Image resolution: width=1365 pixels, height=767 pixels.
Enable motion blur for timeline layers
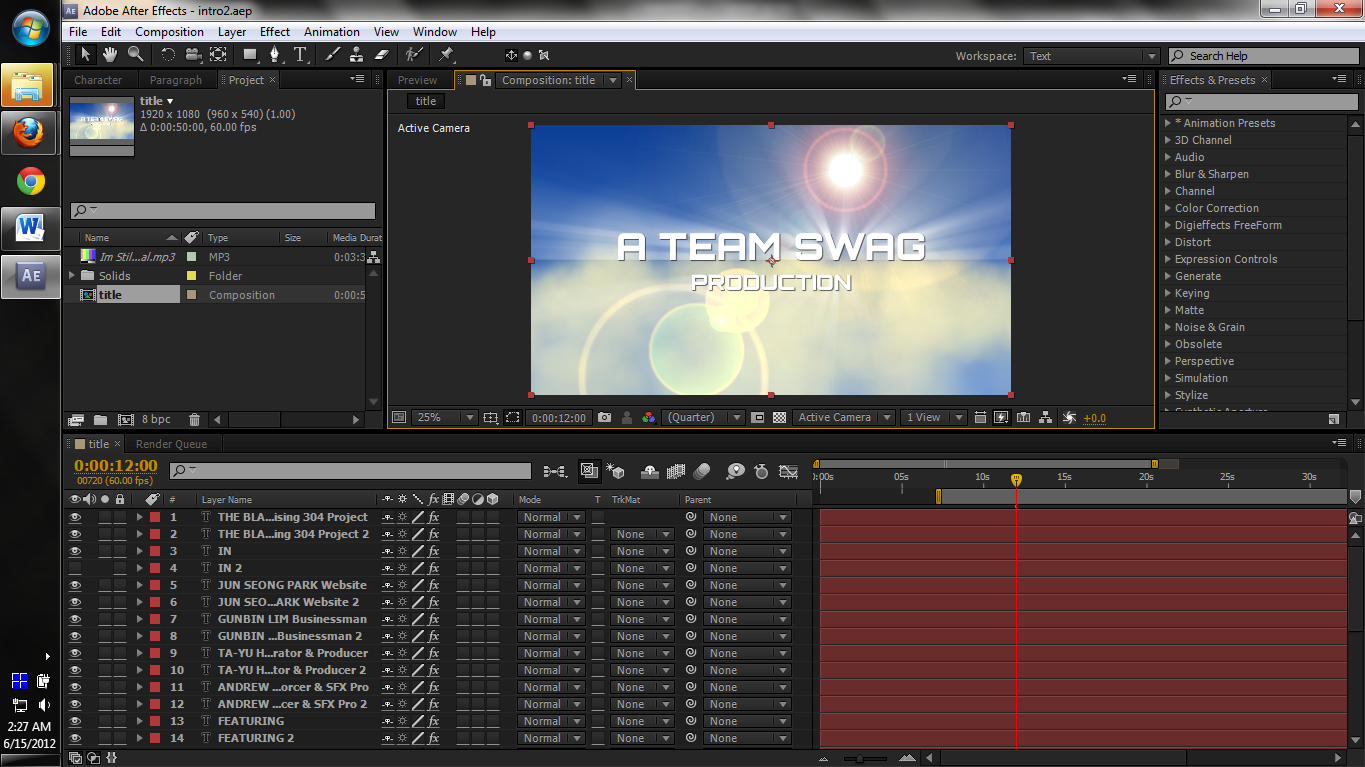pyautogui.click(x=702, y=470)
